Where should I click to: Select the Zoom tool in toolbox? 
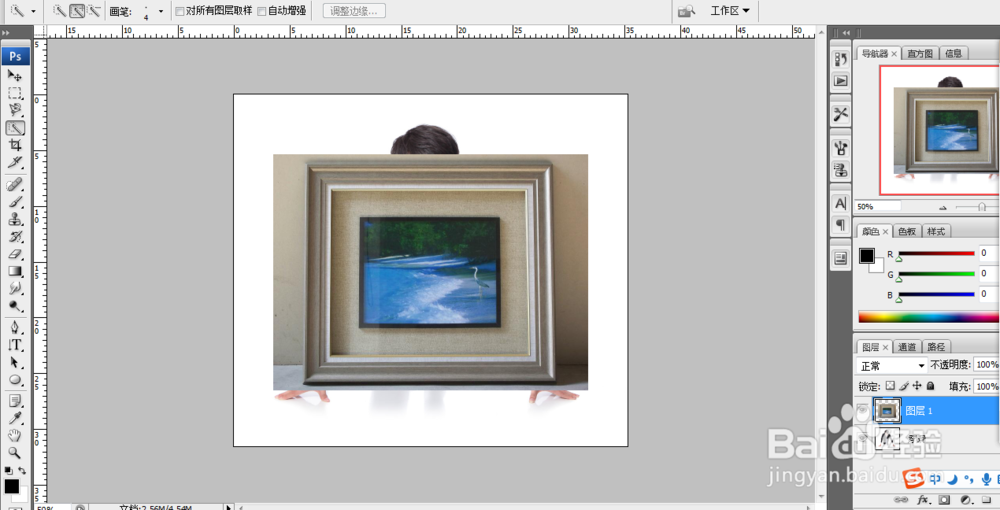pos(15,453)
